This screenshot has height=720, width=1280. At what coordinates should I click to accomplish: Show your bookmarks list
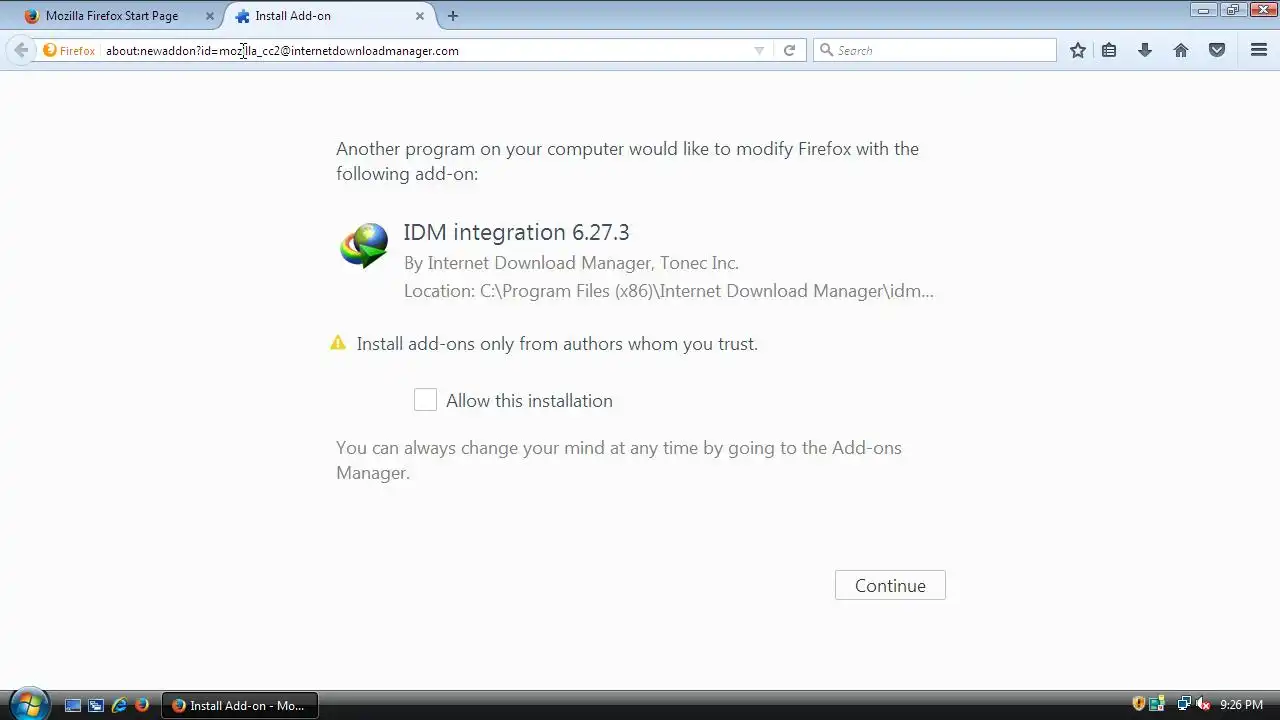click(x=1109, y=50)
